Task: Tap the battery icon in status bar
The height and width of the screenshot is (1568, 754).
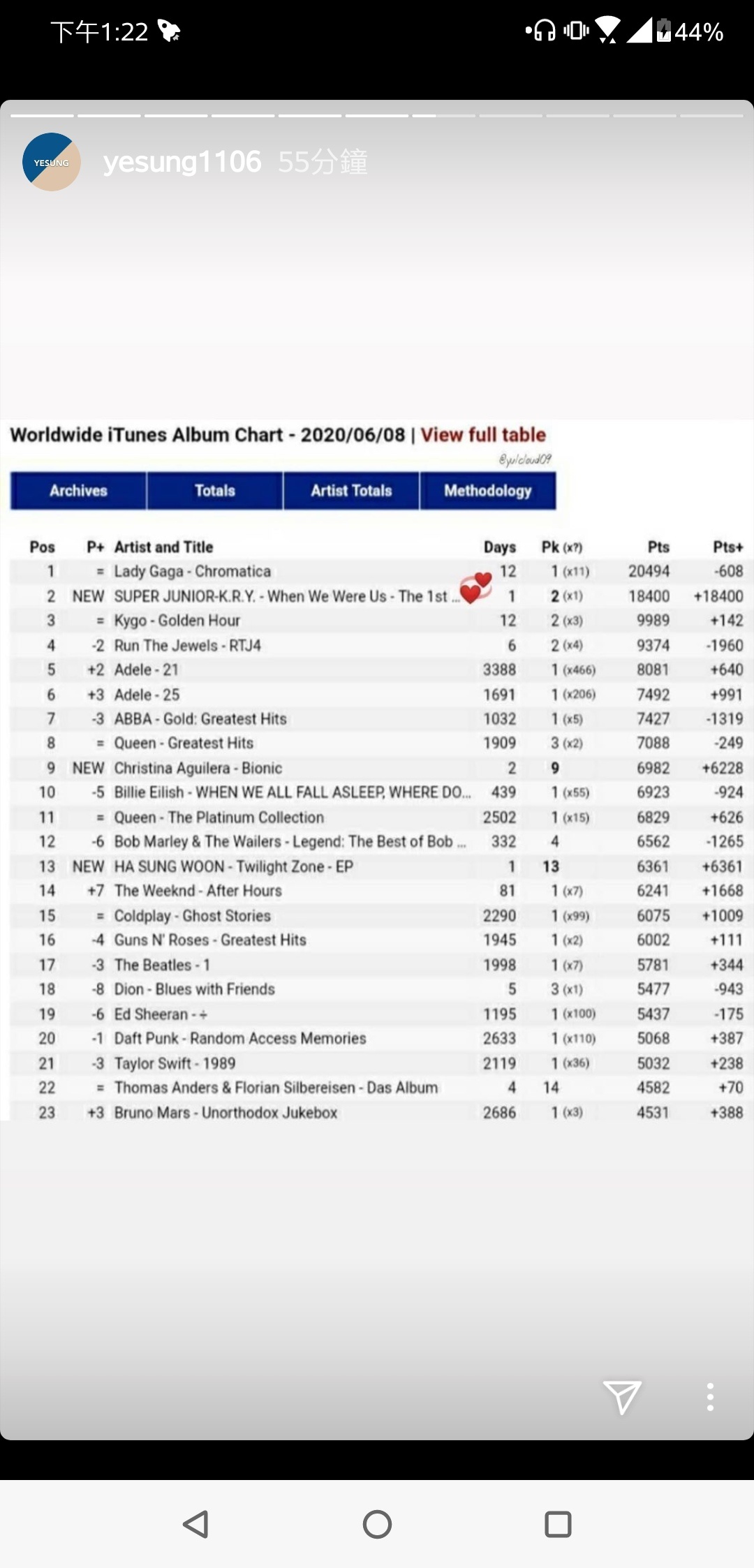Action: (x=663, y=31)
